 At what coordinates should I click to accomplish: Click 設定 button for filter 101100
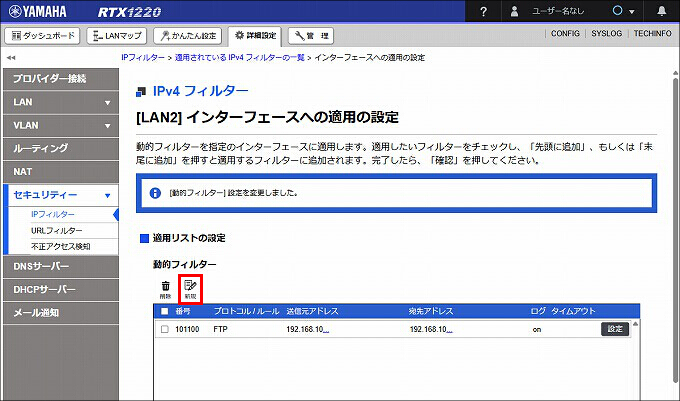615,329
